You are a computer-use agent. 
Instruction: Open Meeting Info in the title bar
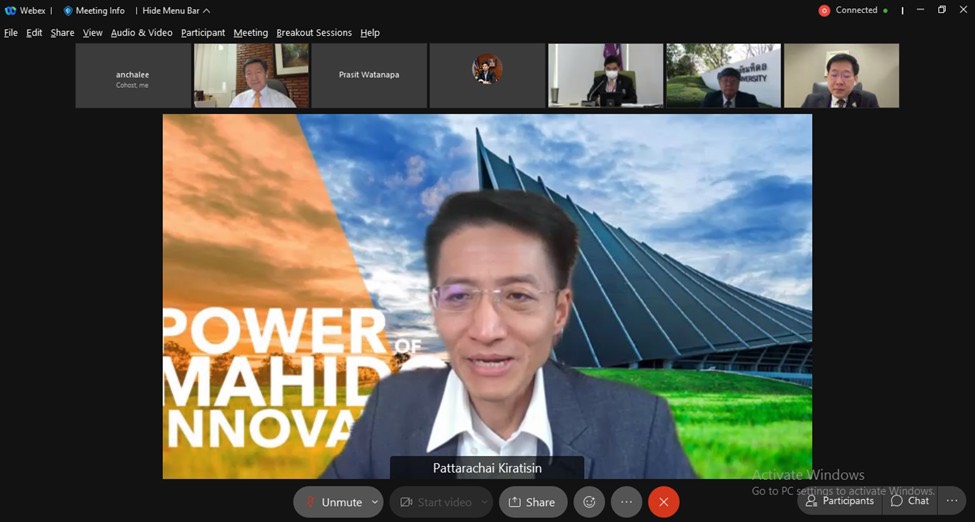(95, 11)
